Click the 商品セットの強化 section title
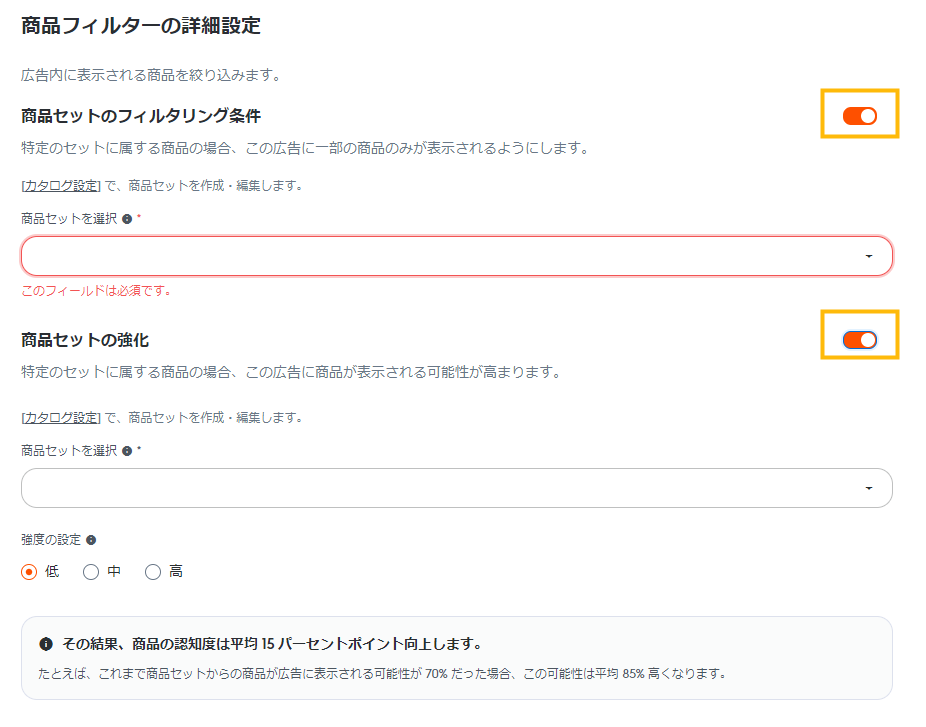This screenshot has height=727, width=926. coord(85,340)
